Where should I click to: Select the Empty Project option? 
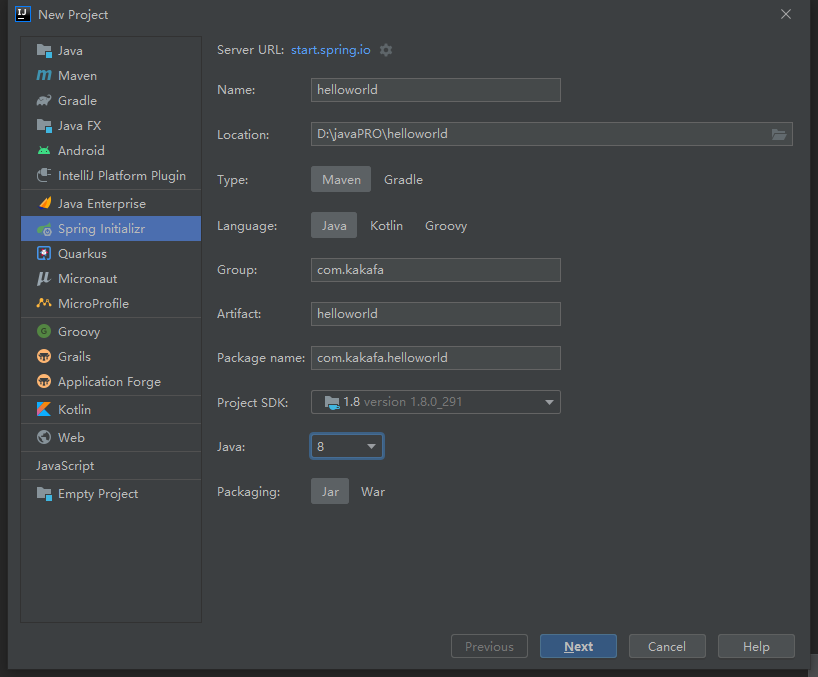(x=111, y=493)
